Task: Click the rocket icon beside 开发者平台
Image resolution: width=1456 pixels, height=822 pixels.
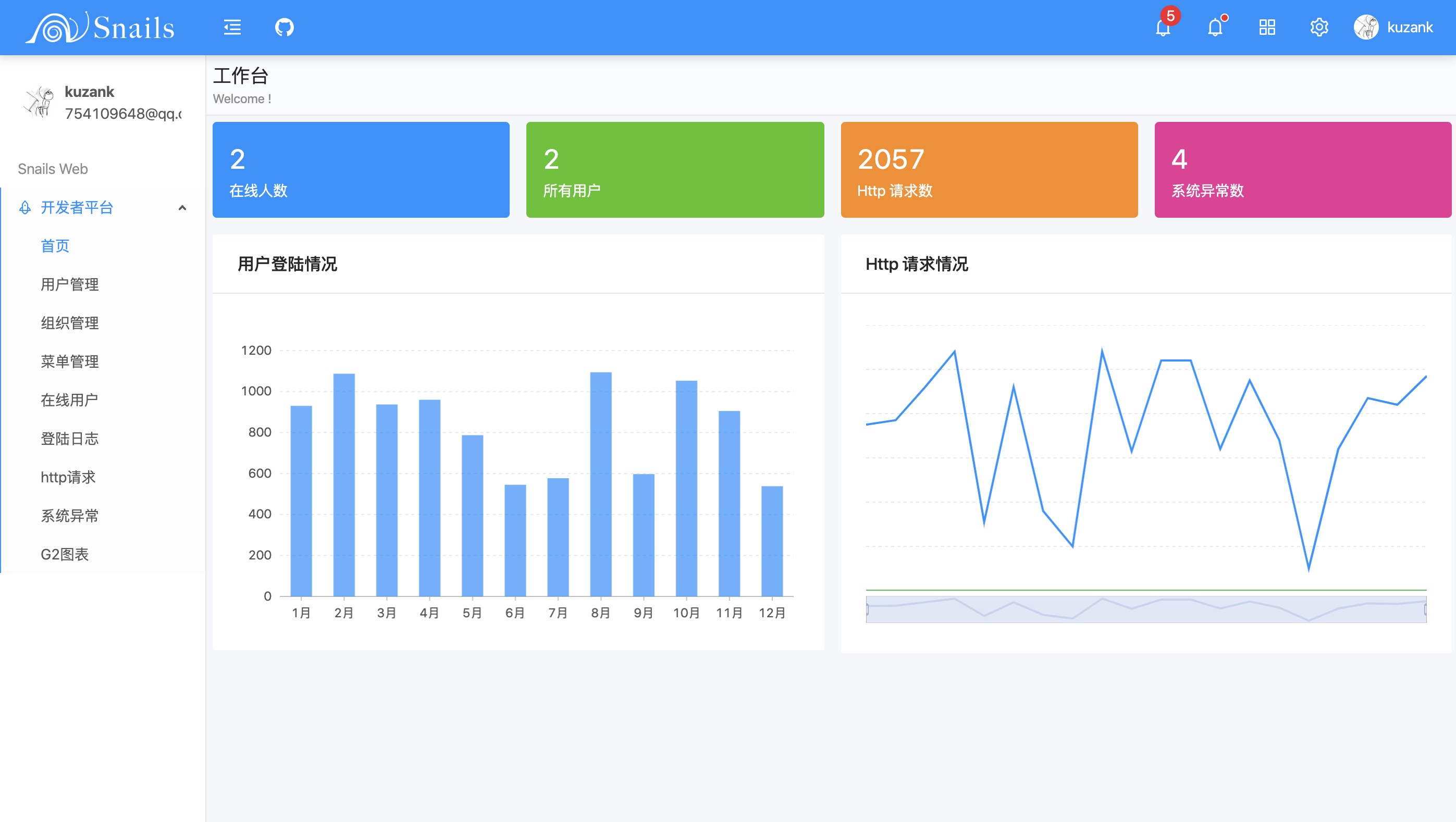Action: point(25,207)
